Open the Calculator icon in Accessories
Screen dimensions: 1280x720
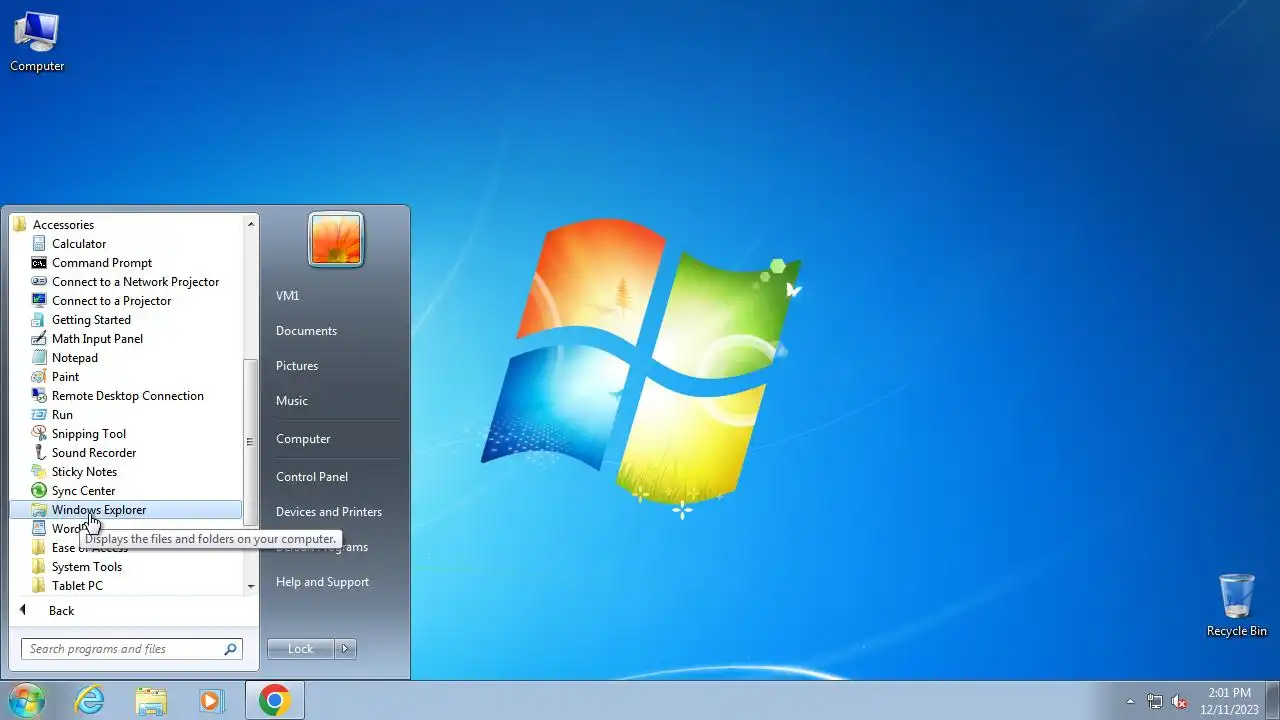[x=39, y=244]
